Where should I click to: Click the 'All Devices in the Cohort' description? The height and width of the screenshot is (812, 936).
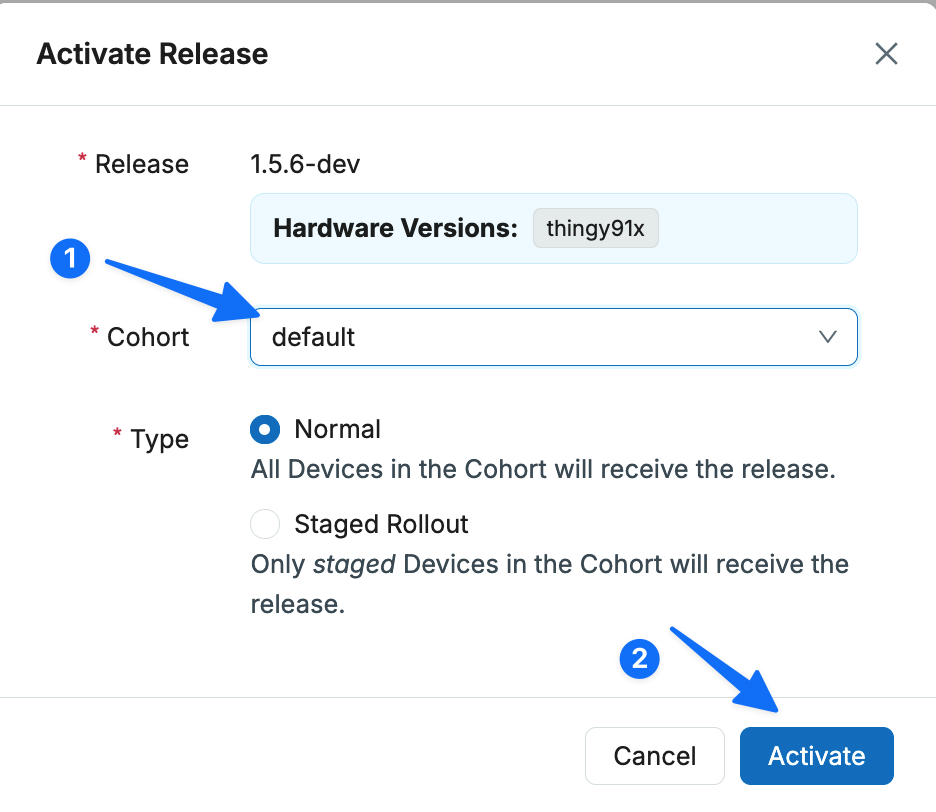543,469
